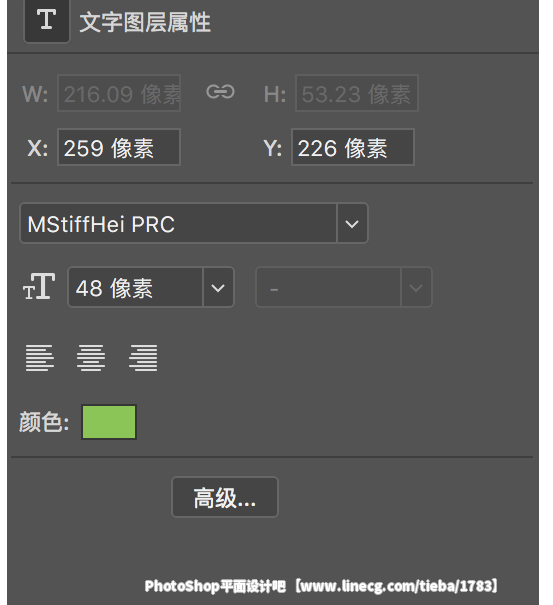Center align the text
Image resolution: width=553 pixels, height=605 pixels.
point(91,358)
